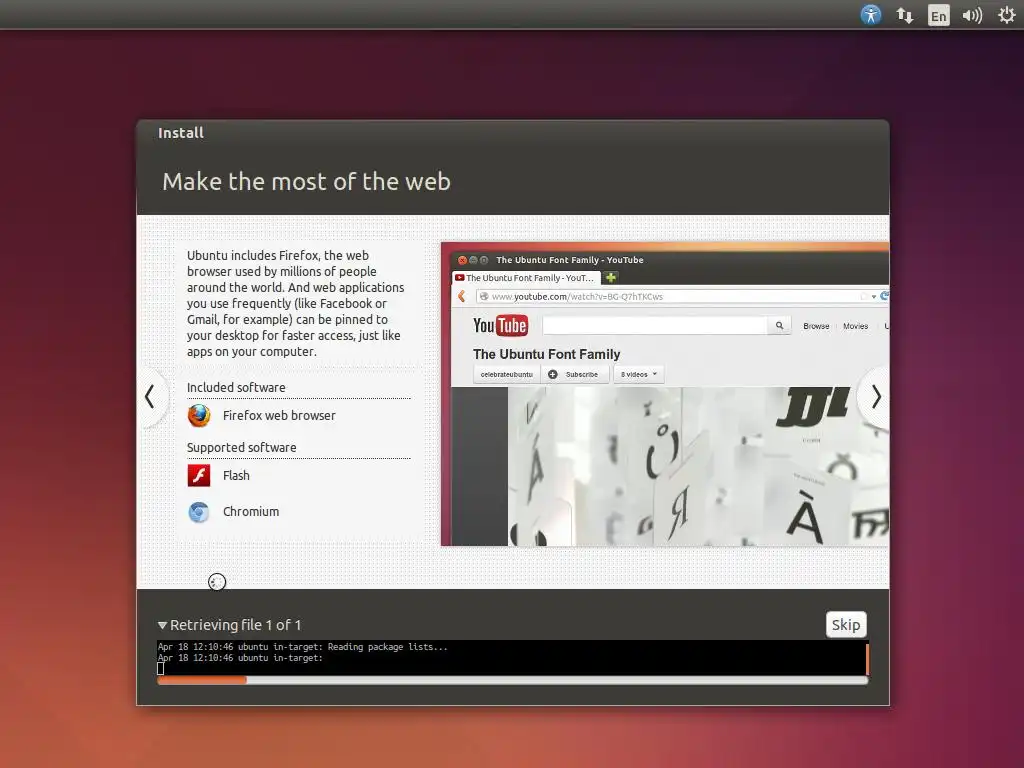Click the installation progress bar
This screenshot has width=1024, height=768.
513,680
